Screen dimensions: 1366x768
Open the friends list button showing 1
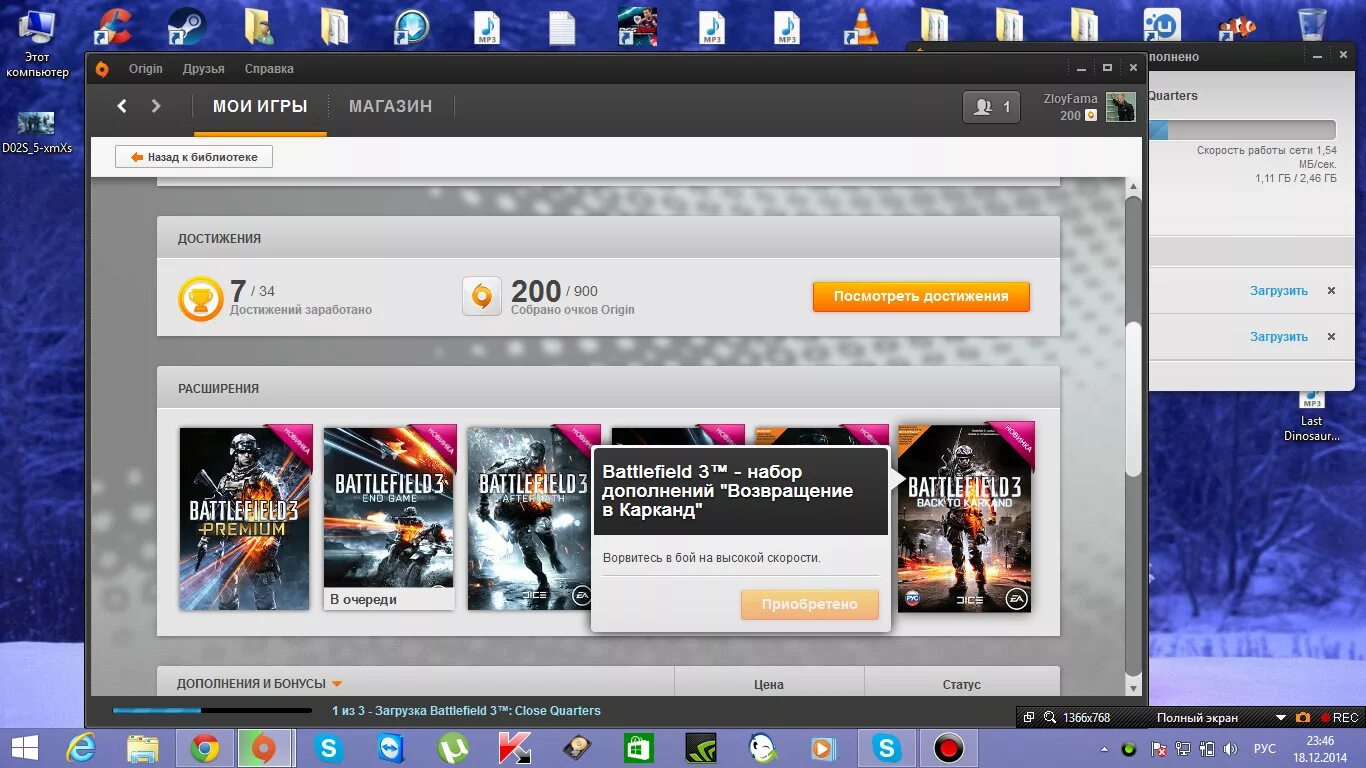click(x=991, y=107)
